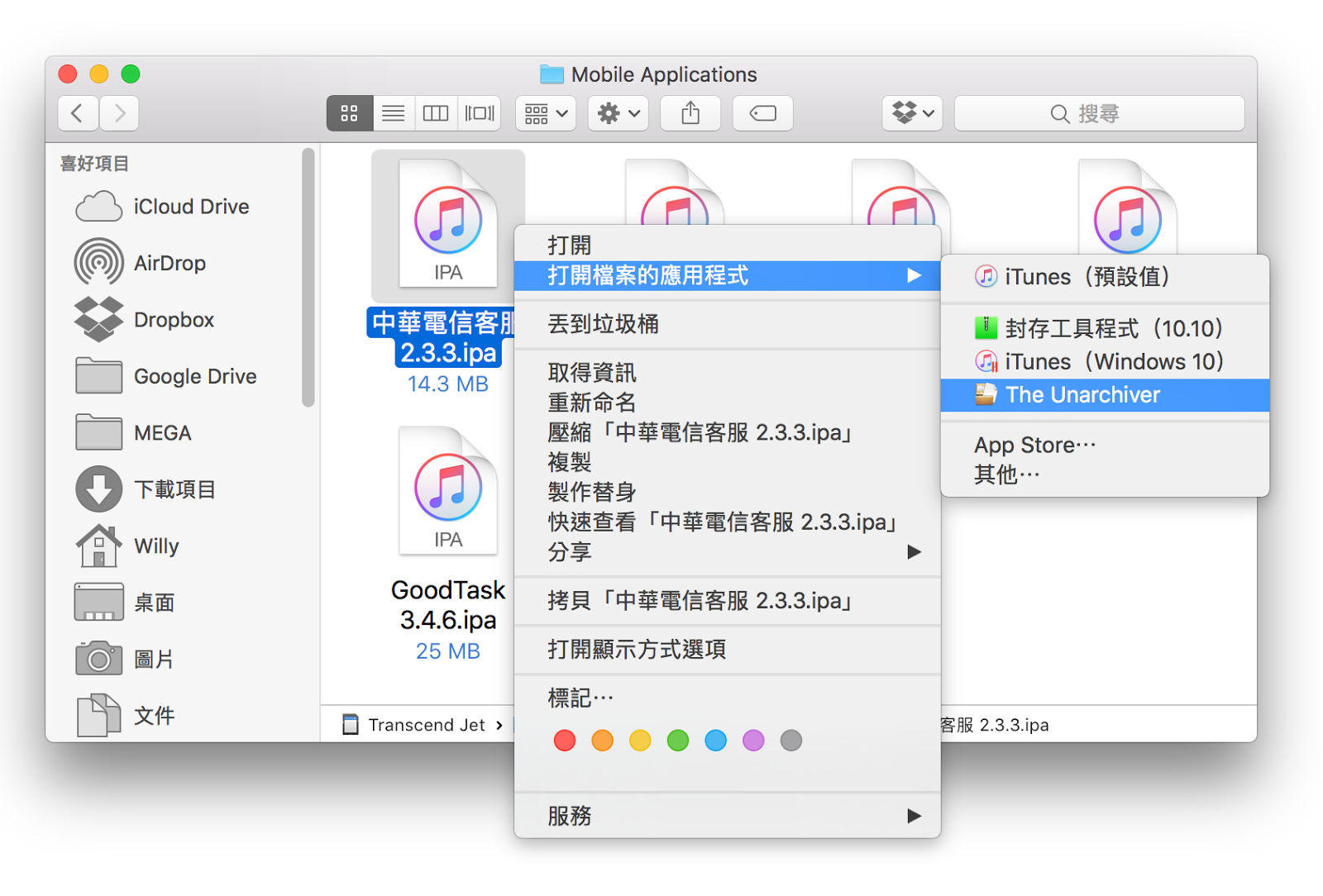Image resolution: width=1323 pixels, height=896 pixels.
Task: Apply the purple tag color
Action: 753,741
